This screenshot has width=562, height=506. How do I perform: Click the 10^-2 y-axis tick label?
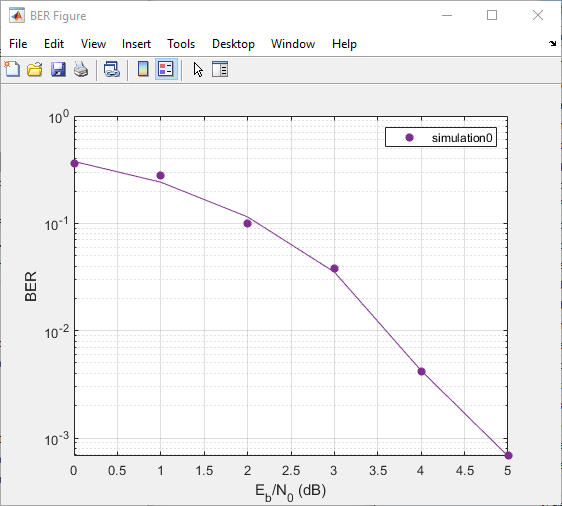point(56,332)
